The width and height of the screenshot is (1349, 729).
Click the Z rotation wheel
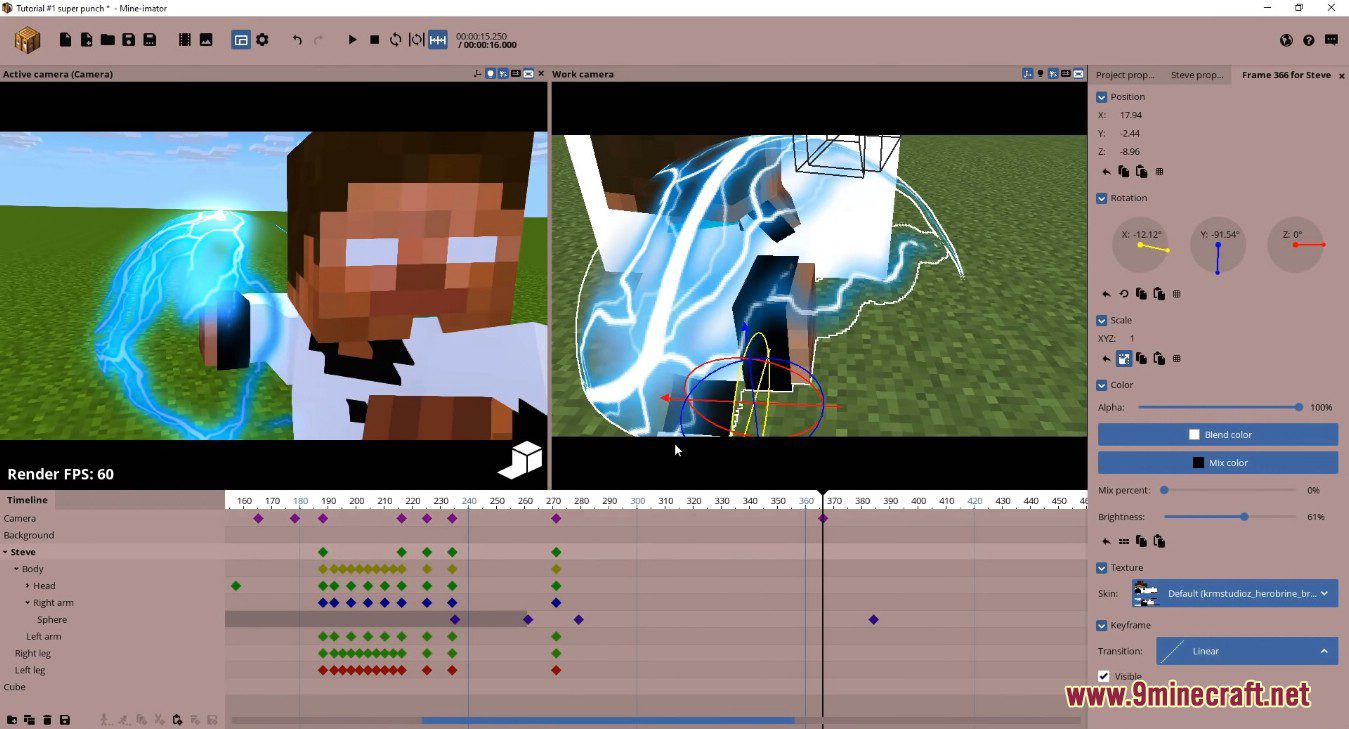[x=1295, y=245]
